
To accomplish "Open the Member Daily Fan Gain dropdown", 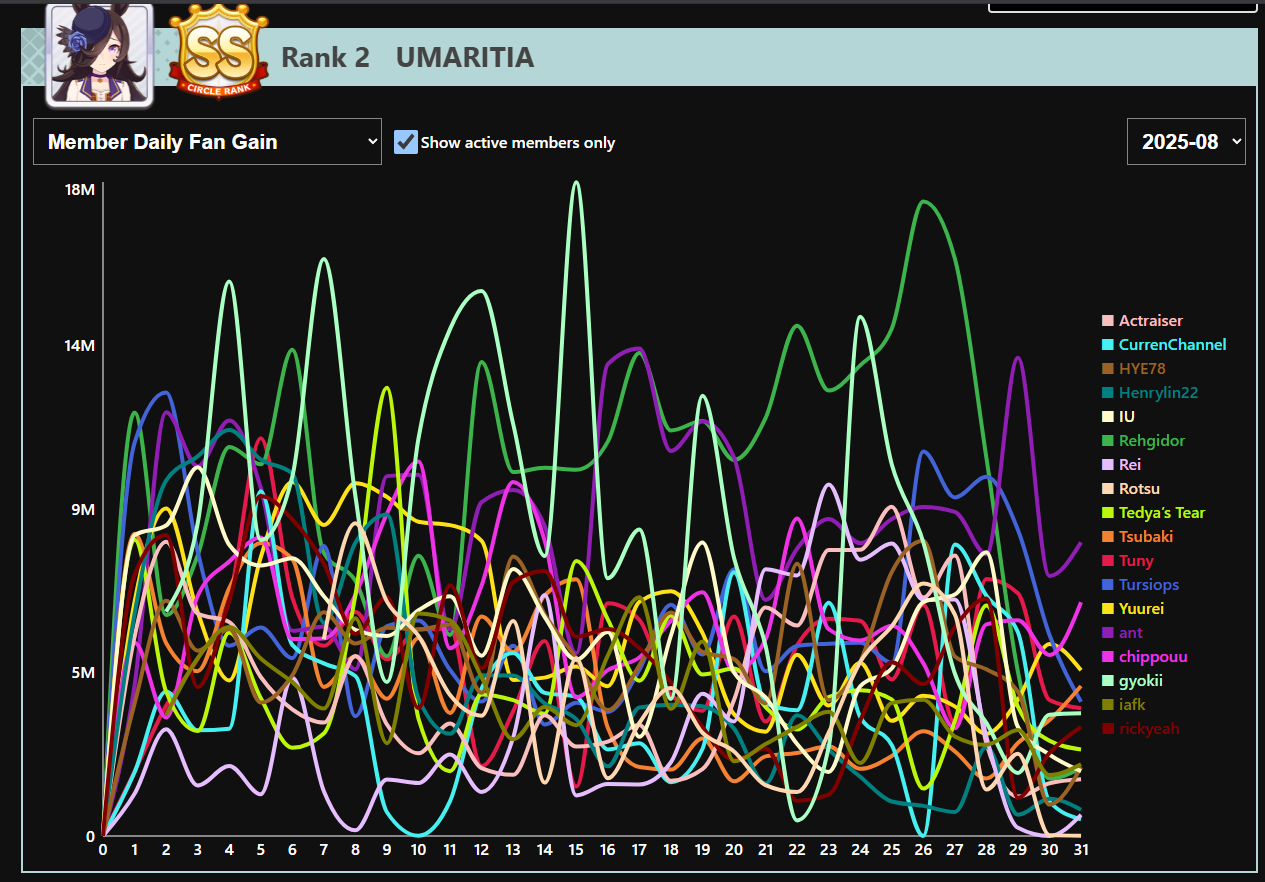I will 207,142.
